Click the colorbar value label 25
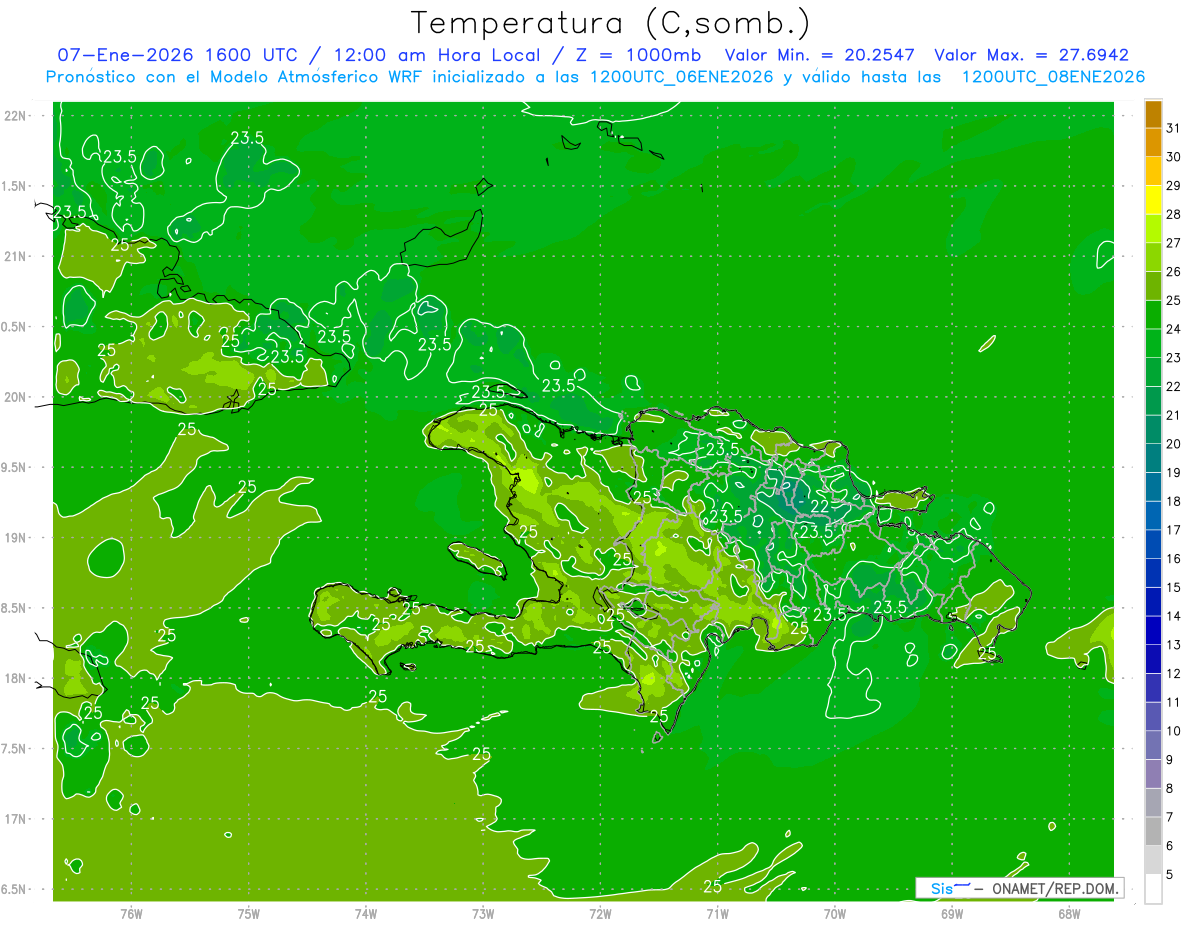This screenshot has height=927, width=1200. [1174, 300]
